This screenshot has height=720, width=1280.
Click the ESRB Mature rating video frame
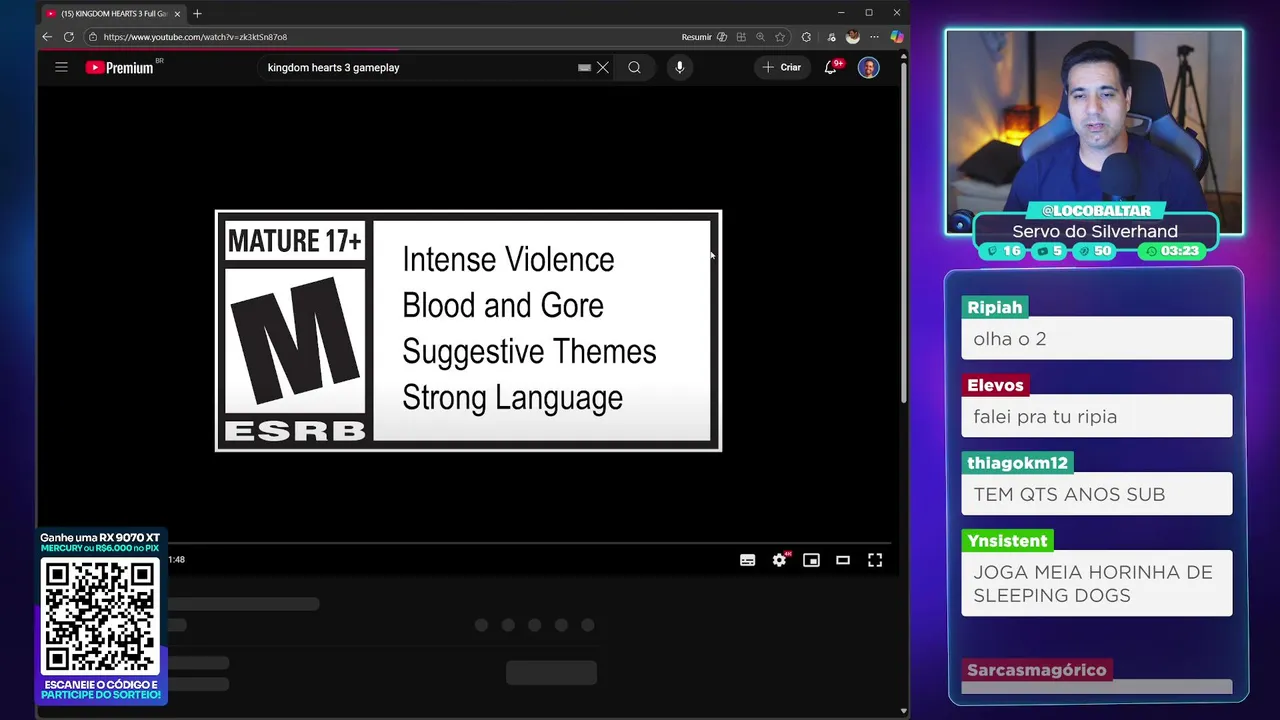468,330
